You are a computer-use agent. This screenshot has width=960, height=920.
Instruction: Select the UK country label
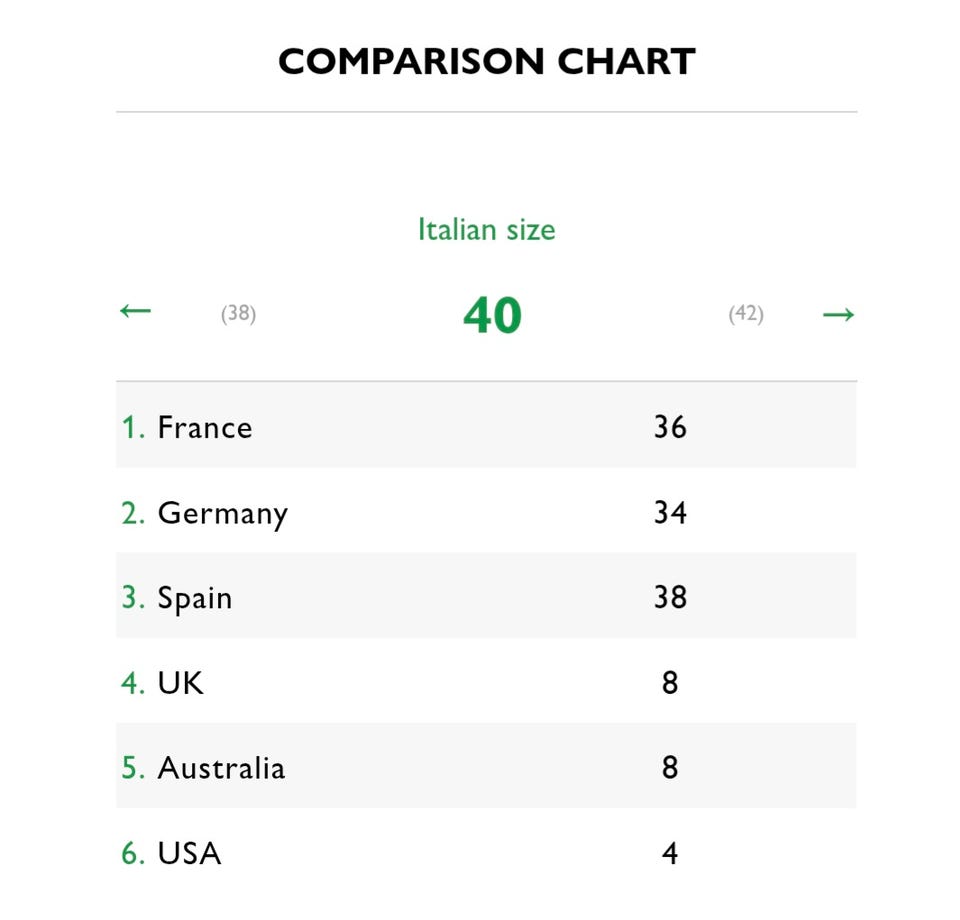point(180,684)
